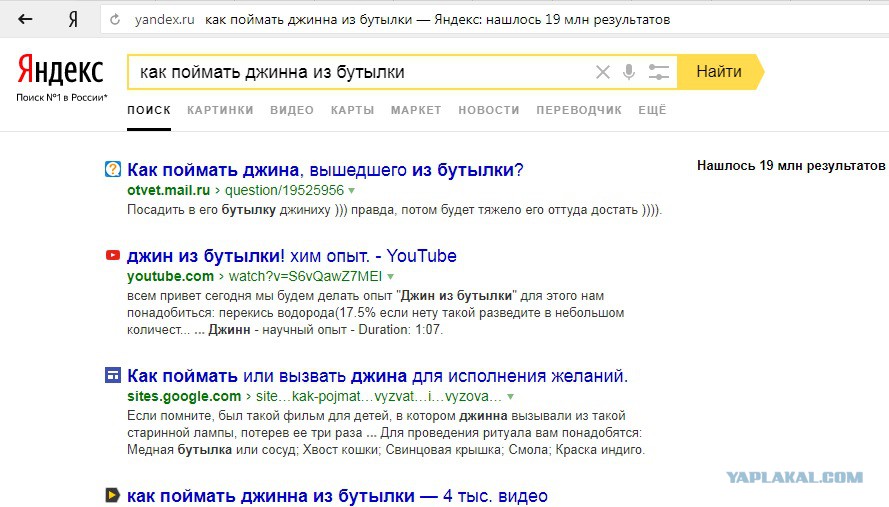The width and height of the screenshot is (889, 507).
Task: Click the youtube.com green domain link
Action: [170, 276]
